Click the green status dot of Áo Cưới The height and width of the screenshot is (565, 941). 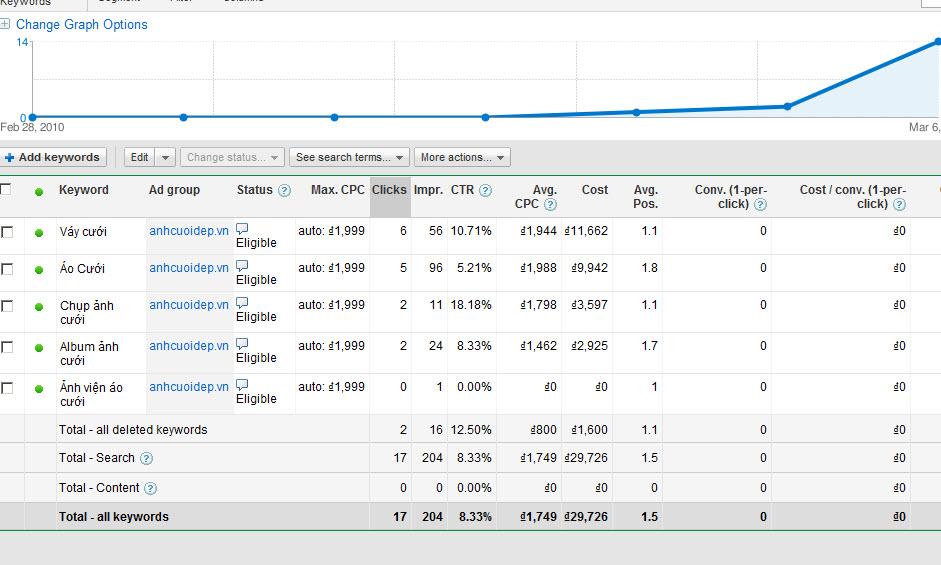(x=39, y=270)
